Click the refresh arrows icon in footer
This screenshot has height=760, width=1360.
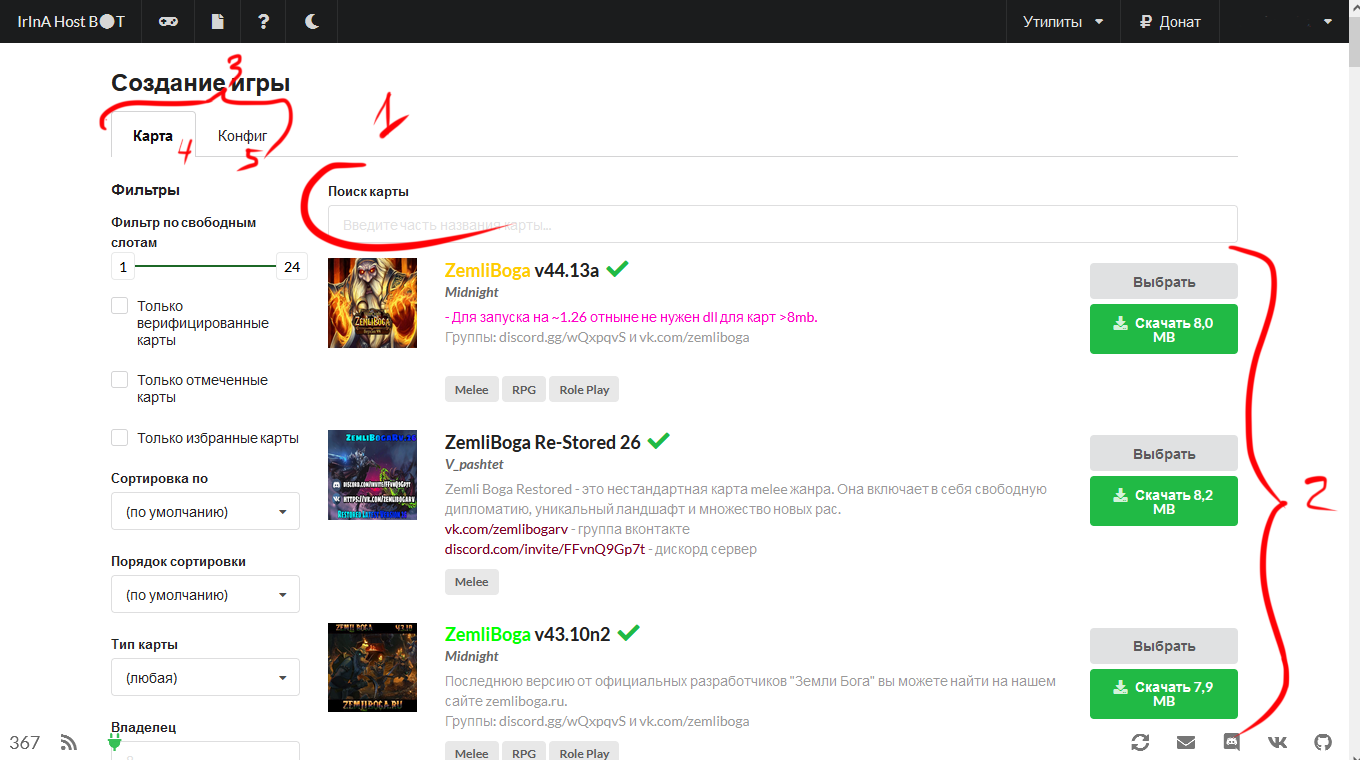[1140, 742]
